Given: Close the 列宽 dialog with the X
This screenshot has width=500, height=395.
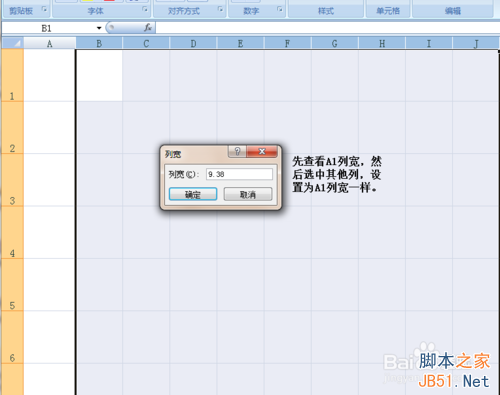Looking at the screenshot, I should click(262, 151).
